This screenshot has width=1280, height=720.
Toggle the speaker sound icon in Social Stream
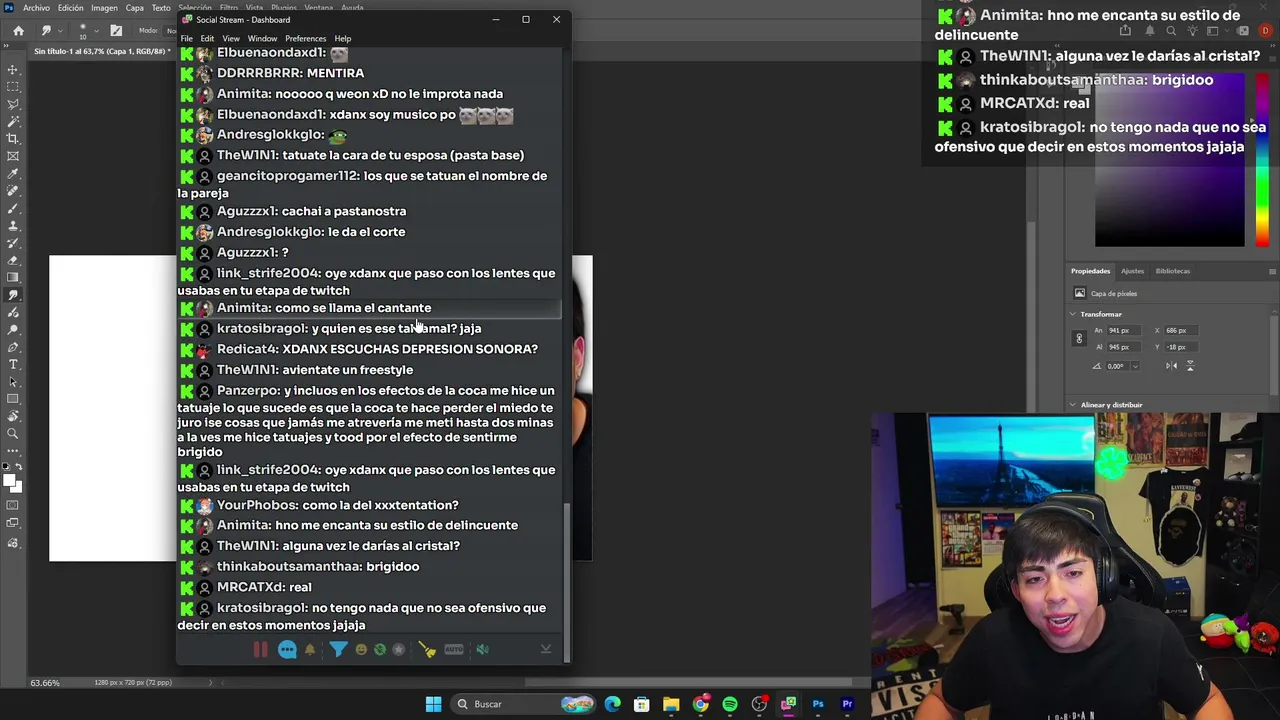click(x=483, y=650)
